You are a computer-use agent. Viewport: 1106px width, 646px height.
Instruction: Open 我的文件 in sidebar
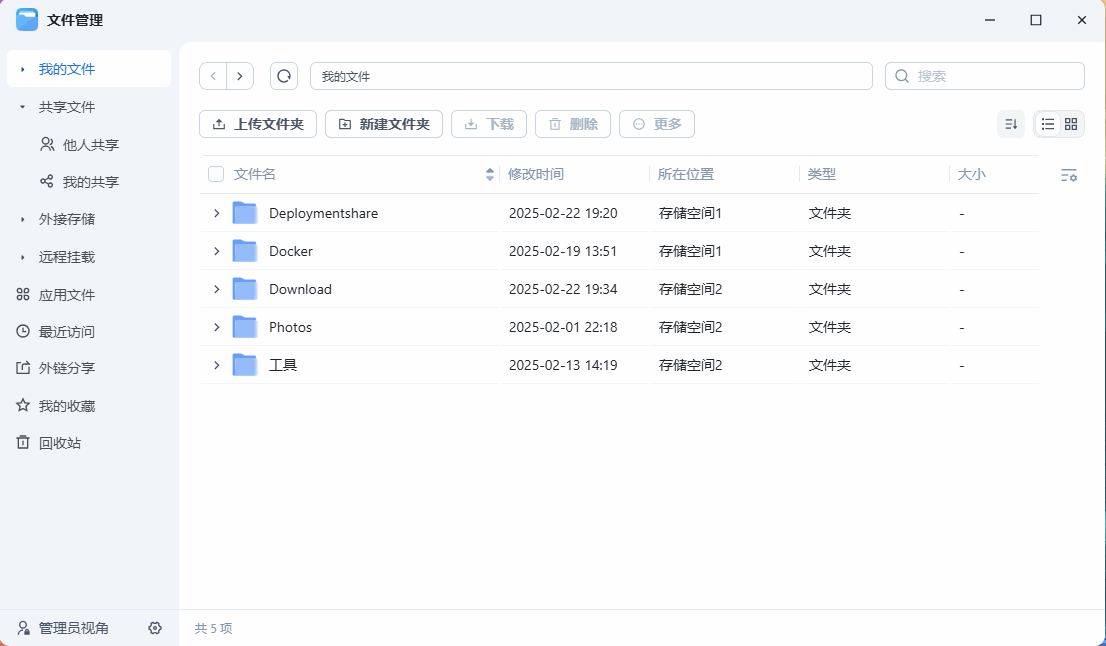(x=89, y=69)
